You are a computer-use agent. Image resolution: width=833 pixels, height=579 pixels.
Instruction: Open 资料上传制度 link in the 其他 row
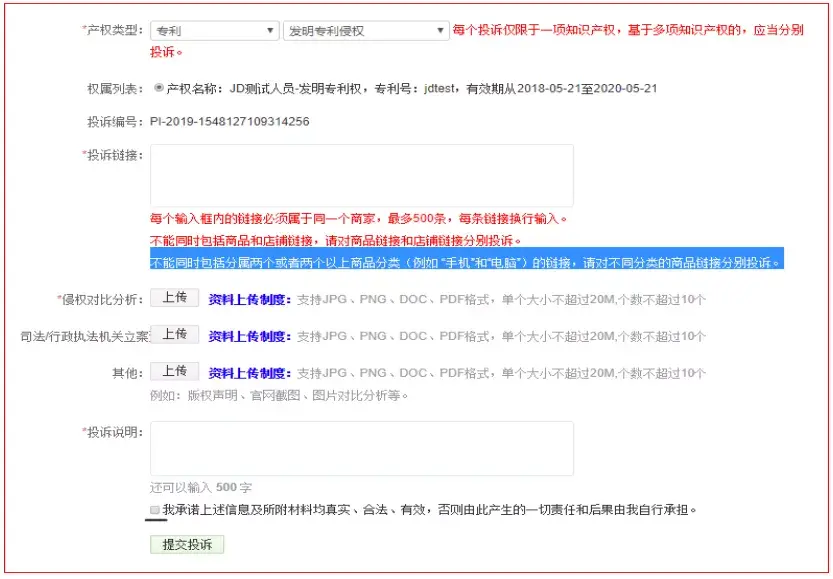tap(249, 372)
